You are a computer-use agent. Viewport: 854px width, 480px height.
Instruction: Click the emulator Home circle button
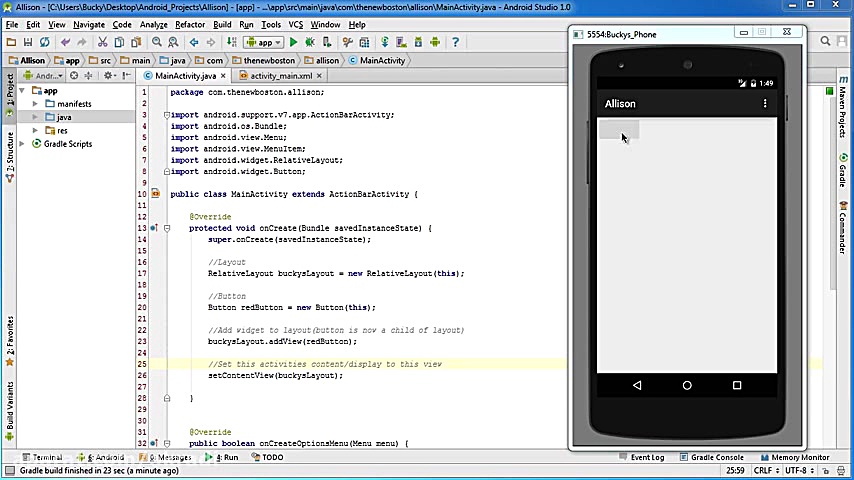click(x=687, y=385)
